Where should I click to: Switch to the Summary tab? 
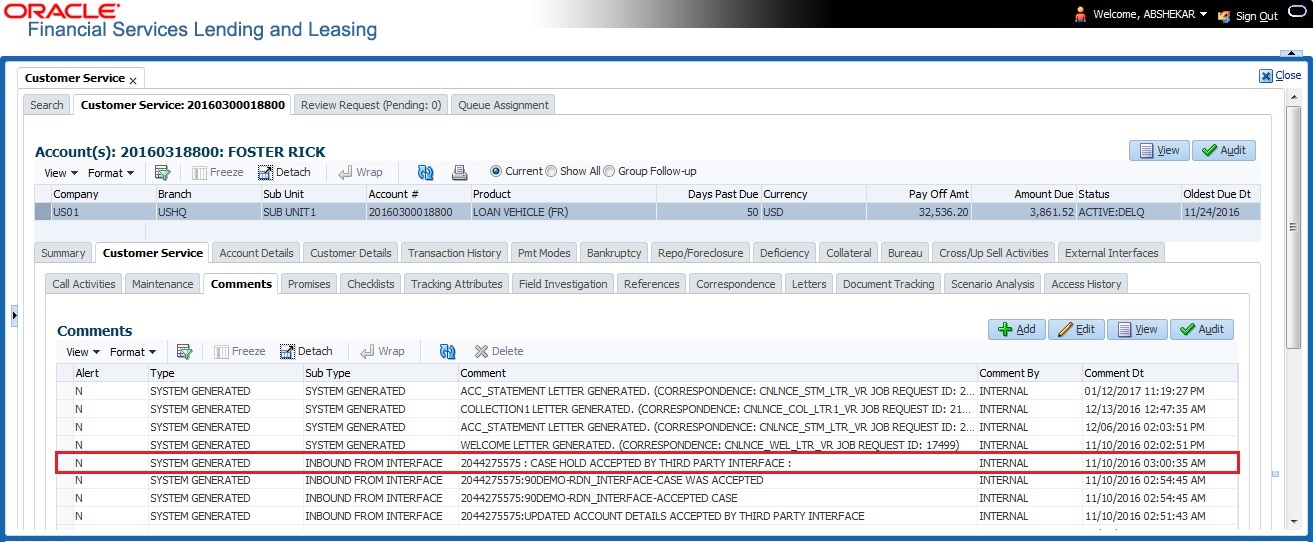63,253
